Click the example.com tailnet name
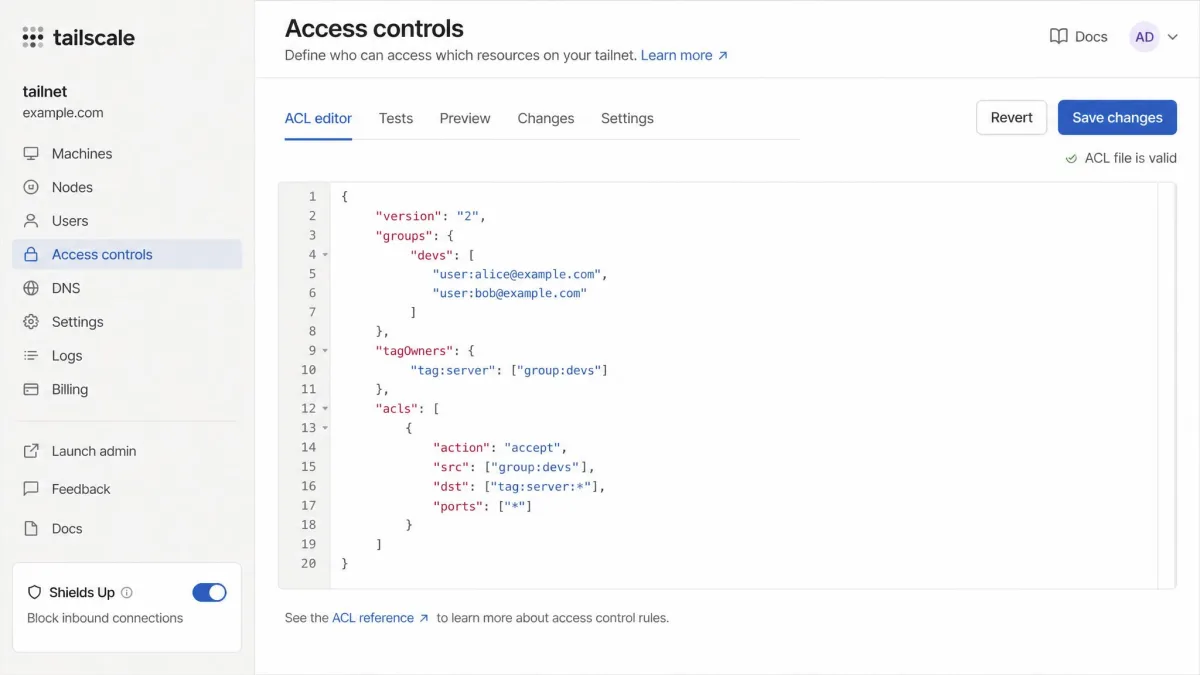This screenshot has width=1200, height=675. click(63, 113)
